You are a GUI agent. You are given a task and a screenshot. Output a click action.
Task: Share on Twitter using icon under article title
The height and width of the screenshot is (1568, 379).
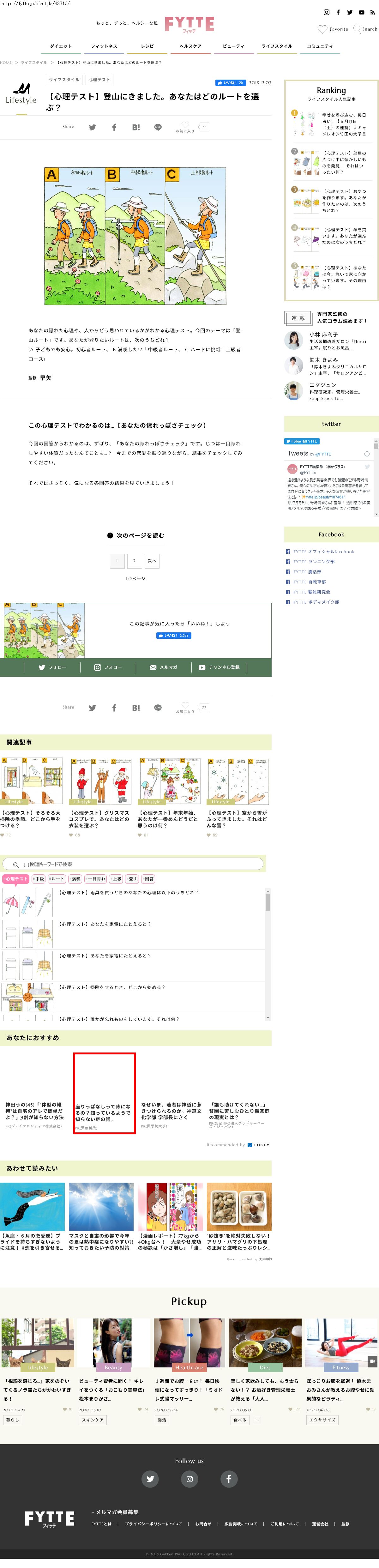tap(93, 127)
